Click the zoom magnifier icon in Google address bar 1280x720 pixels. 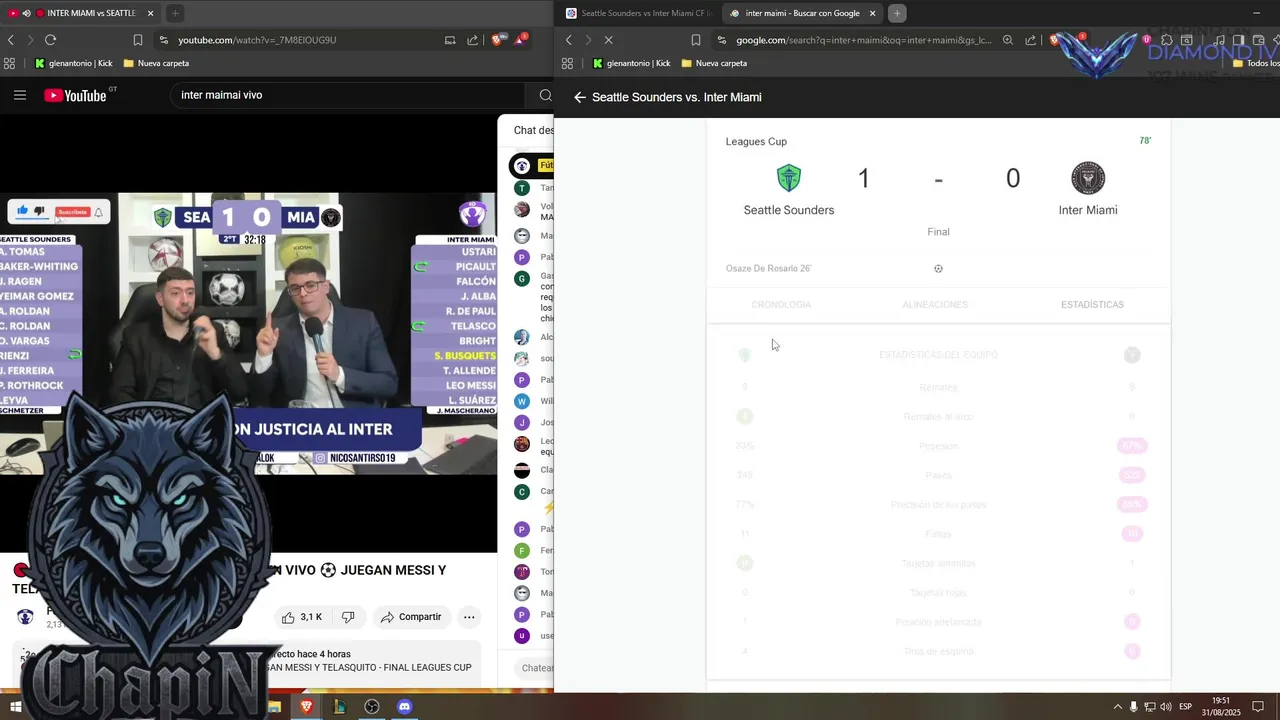[1008, 40]
